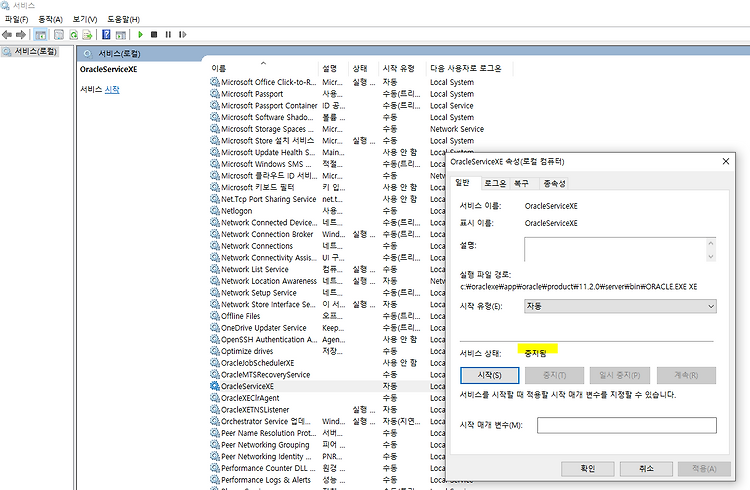Click the Stop Service square icon
This screenshot has width=750, height=490.
click(154, 34)
